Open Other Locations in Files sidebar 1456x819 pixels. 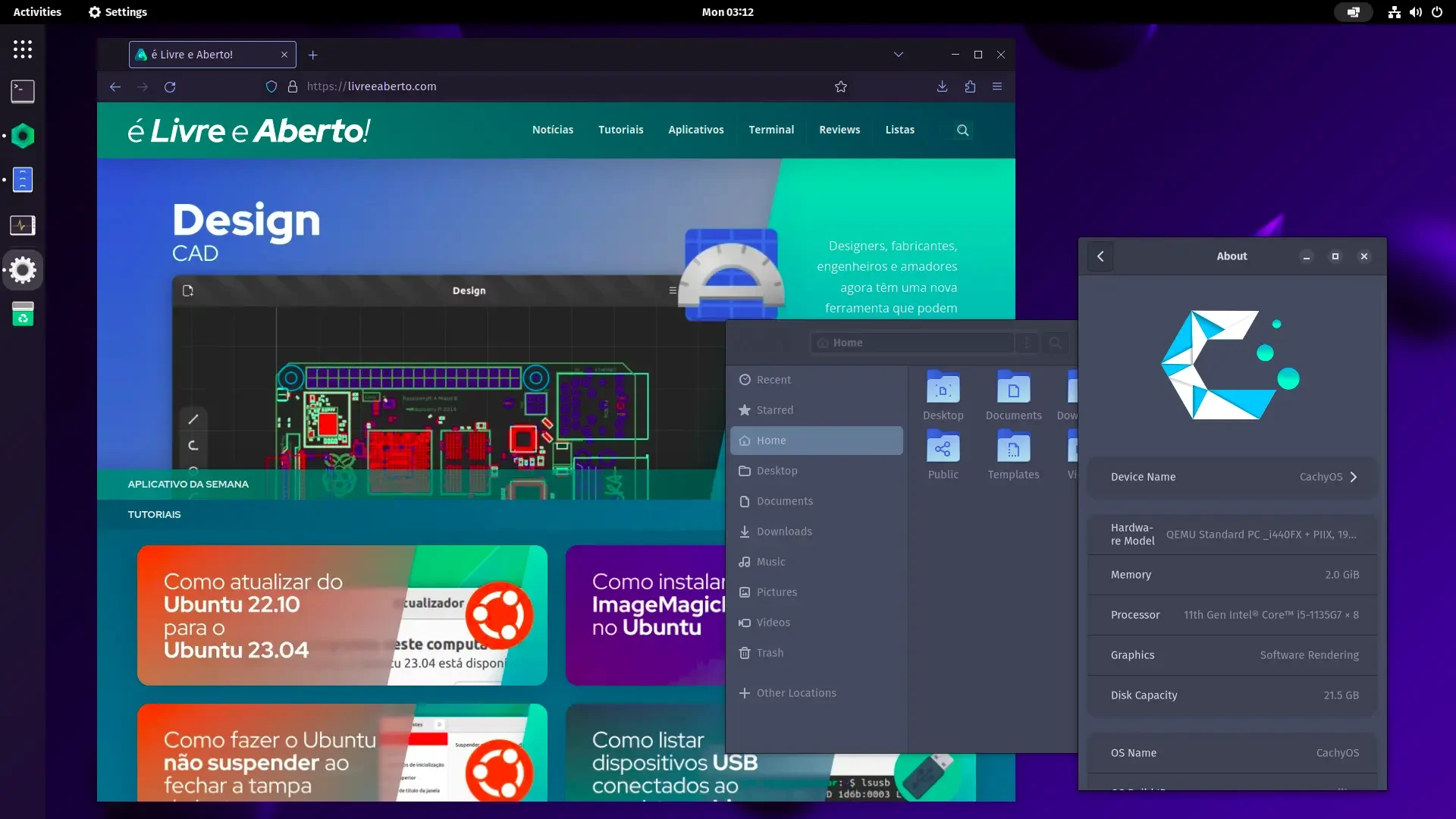[817, 693]
